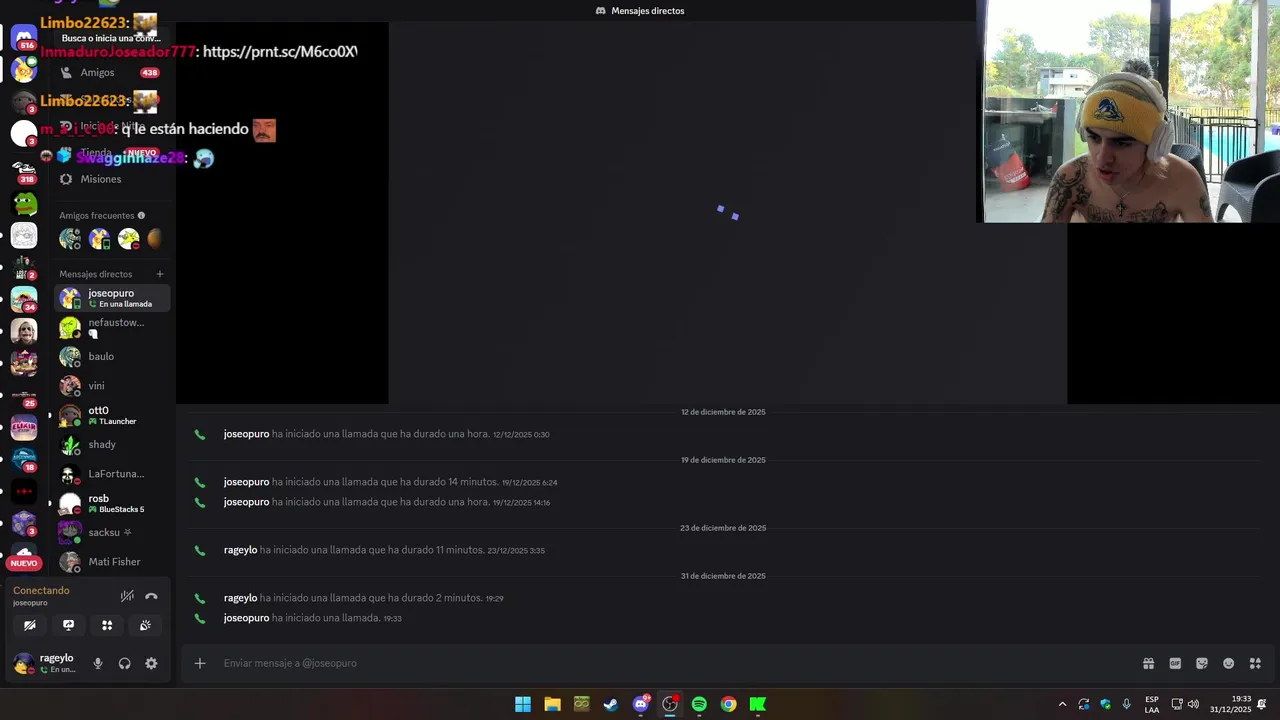The width and height of the screenshot is (1280, 720).
Task: Click rageylo in the 11 minutos call entry
Action: pyautogui.click(x=240, y=550)
